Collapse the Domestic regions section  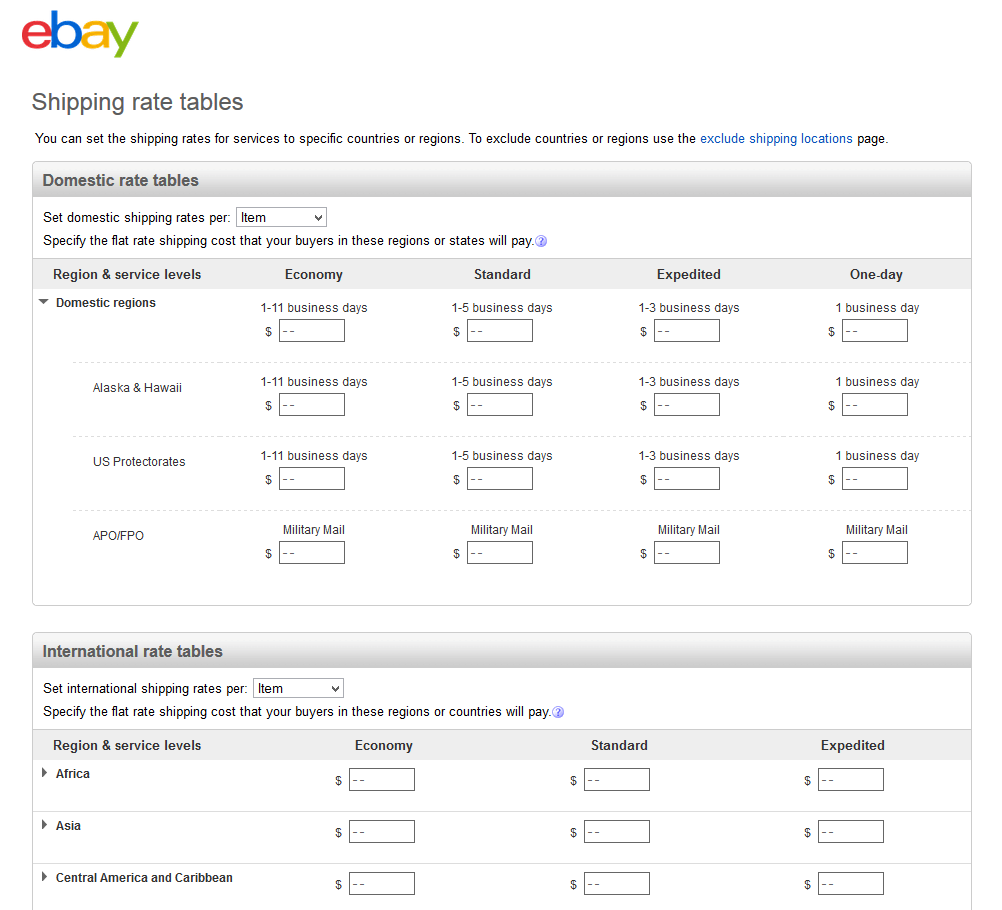44,303
